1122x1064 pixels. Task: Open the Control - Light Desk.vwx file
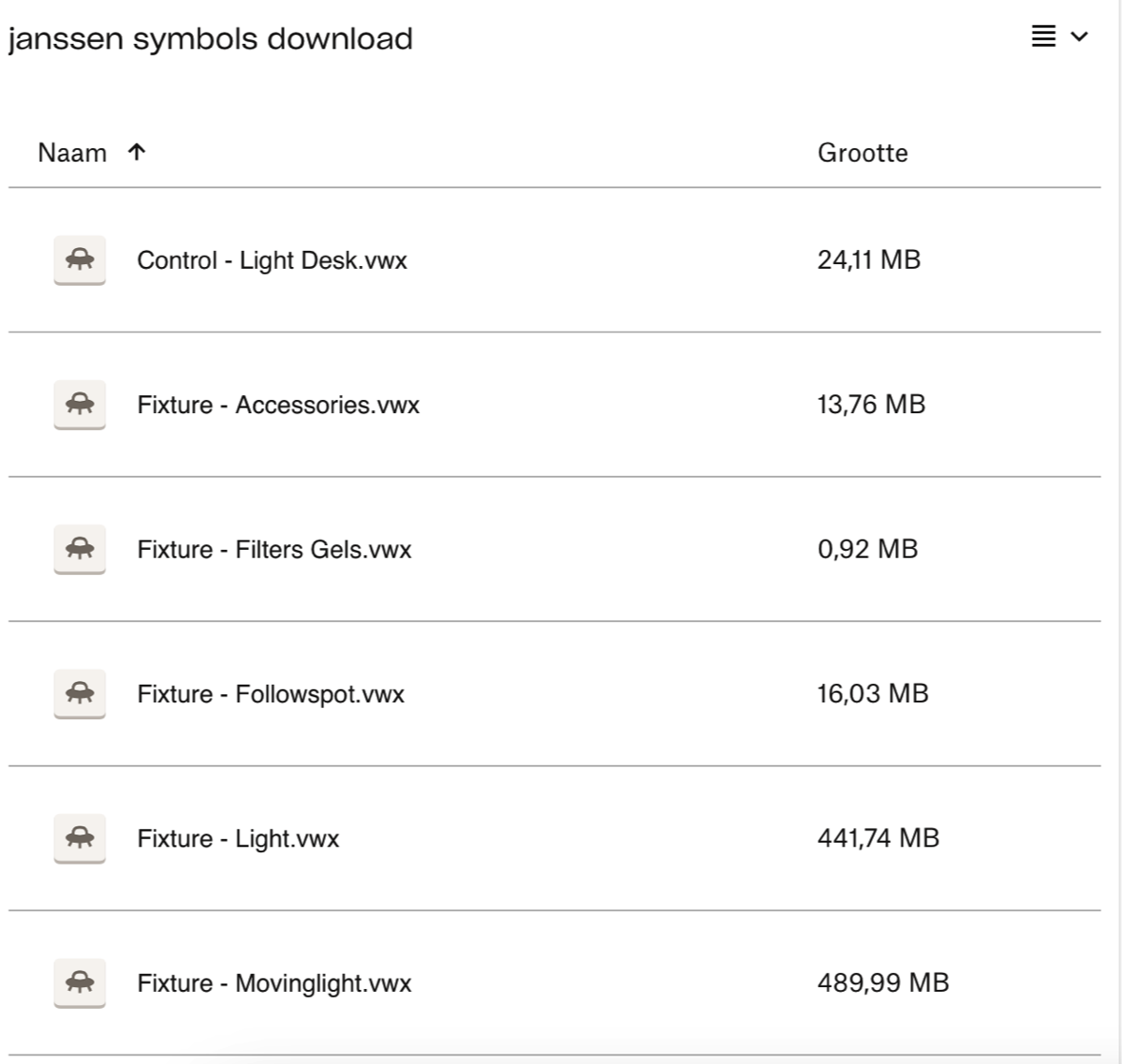(x=272, y=260)
